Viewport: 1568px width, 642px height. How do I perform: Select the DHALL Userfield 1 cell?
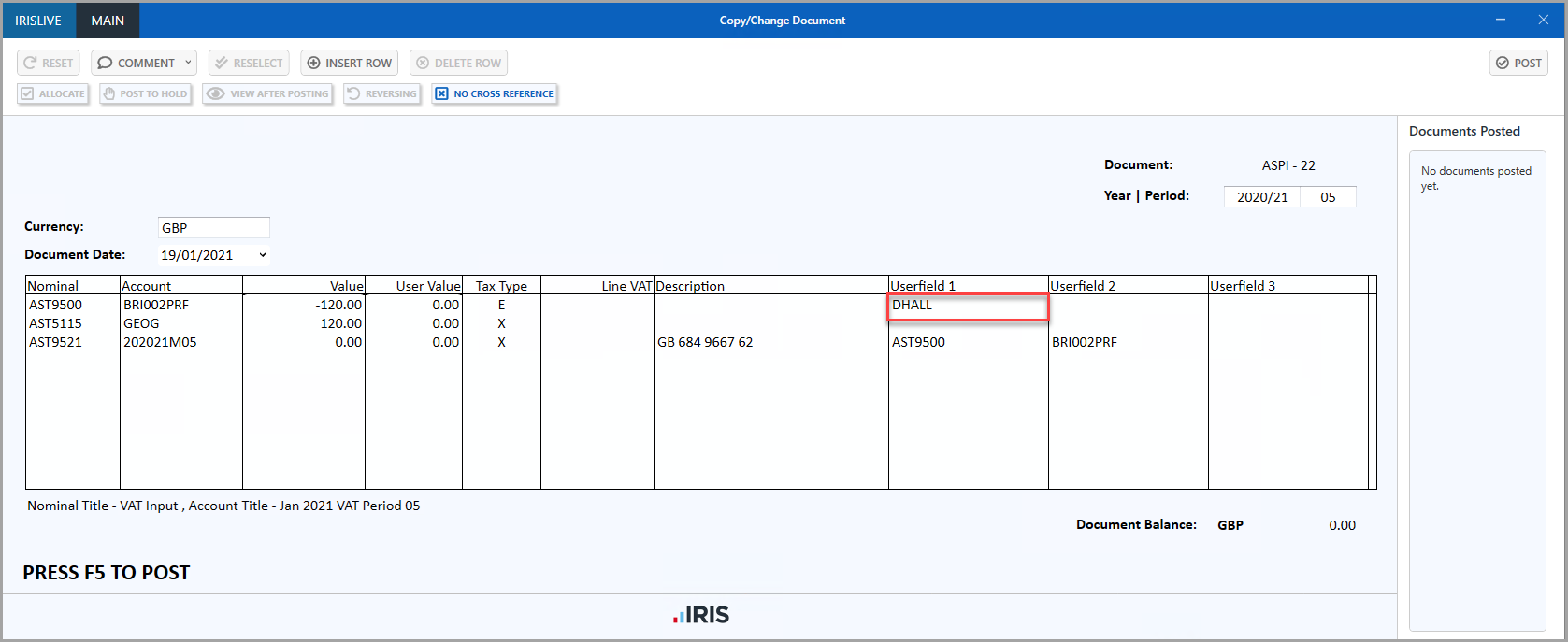click(x=968, y=306)
